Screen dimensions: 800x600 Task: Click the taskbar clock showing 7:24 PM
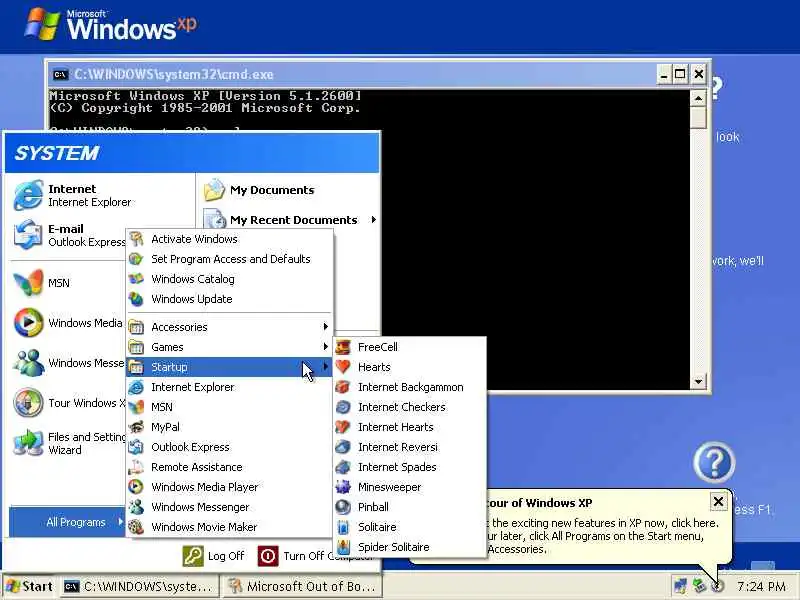(761, 587)
